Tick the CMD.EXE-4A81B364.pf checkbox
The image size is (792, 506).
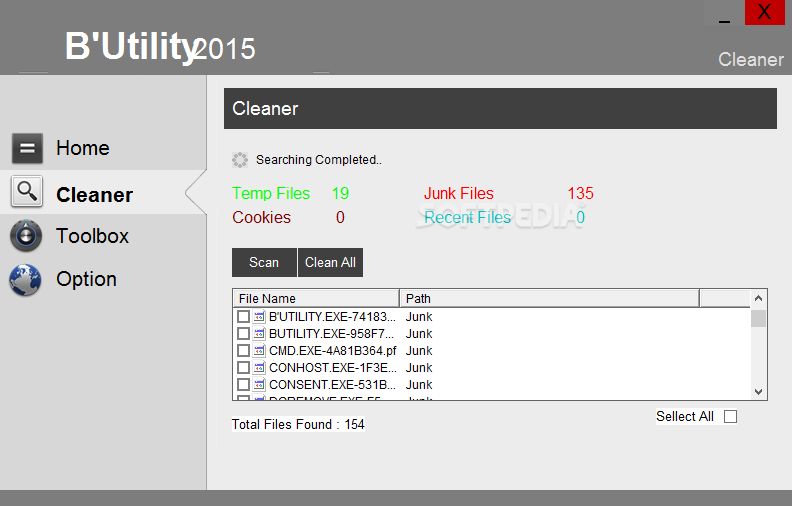pyautogui.click(x=243, y=350)
